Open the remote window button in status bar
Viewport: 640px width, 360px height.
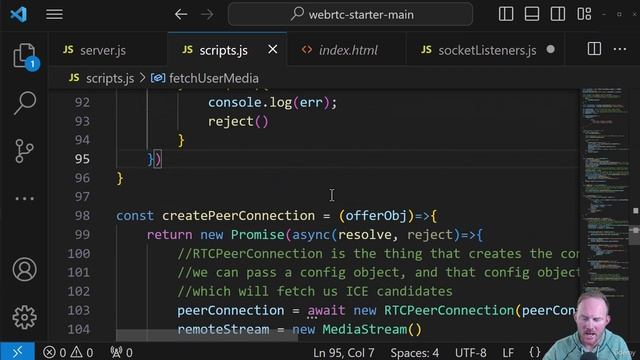click(x=17, y=352)
